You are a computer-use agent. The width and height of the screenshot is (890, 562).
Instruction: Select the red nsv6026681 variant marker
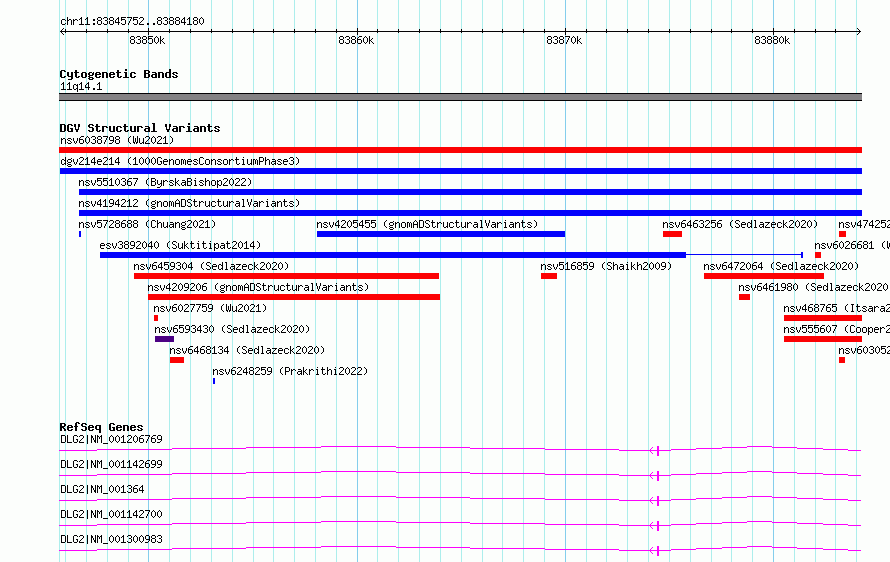[818, 255]
